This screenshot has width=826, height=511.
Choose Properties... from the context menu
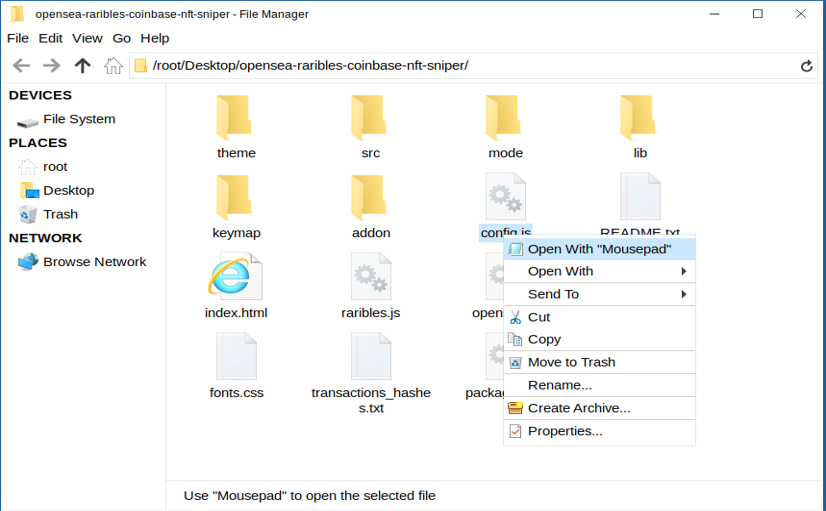coord(599,431)
